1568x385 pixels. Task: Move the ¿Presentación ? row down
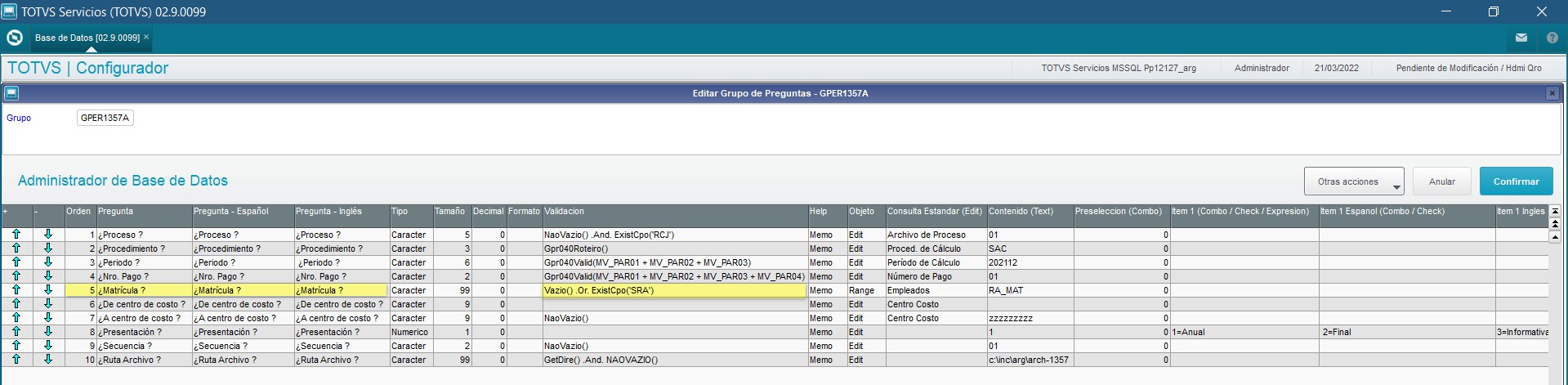click(x=48, y=332)
